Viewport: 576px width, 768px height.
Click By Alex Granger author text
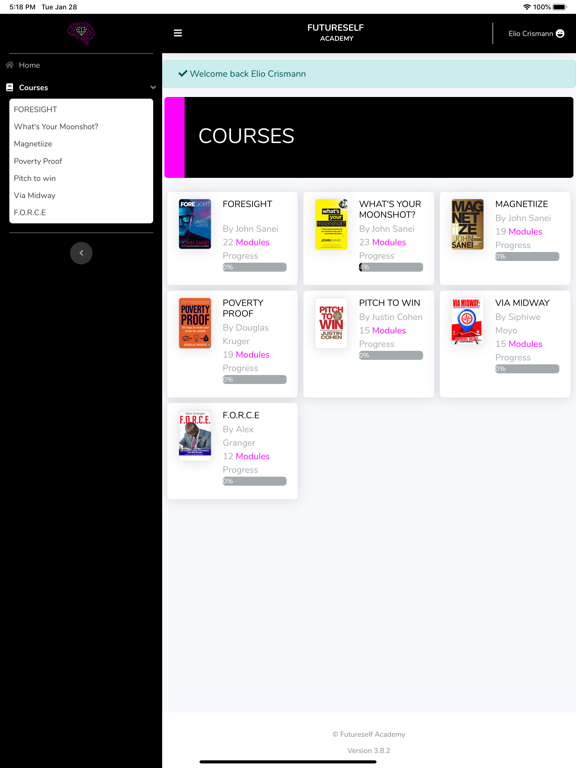click(x=239, y=435)
